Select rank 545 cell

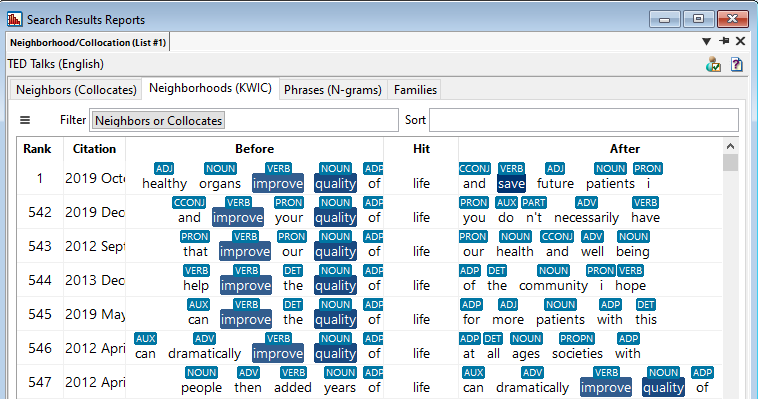tap(40, 314)
